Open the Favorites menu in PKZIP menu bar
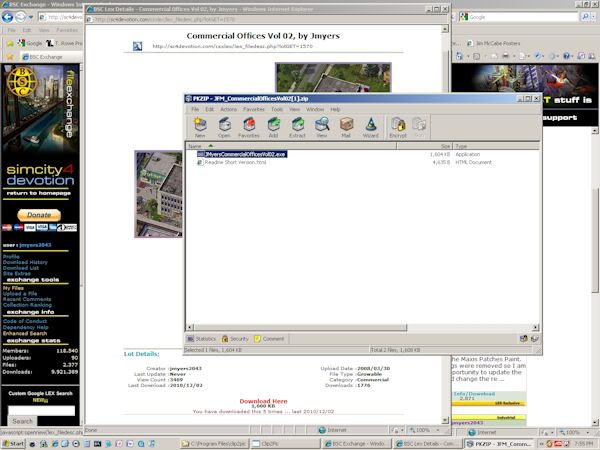600x450 pixels. pos(254,109)
